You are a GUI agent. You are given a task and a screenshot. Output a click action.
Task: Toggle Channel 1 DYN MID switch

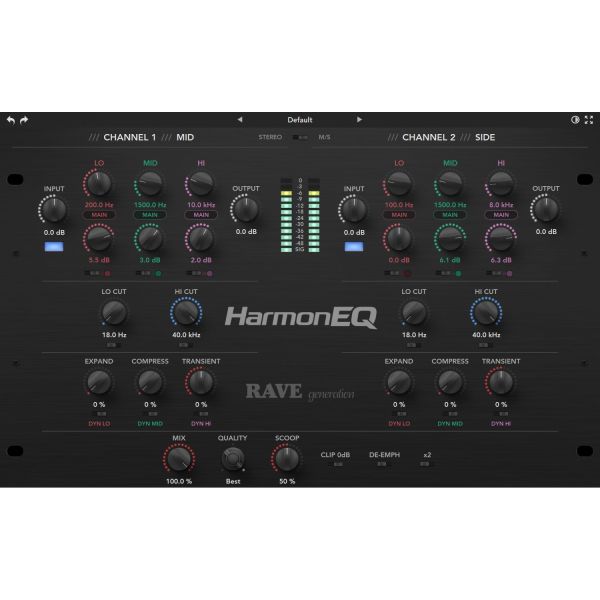pos(150,414)
